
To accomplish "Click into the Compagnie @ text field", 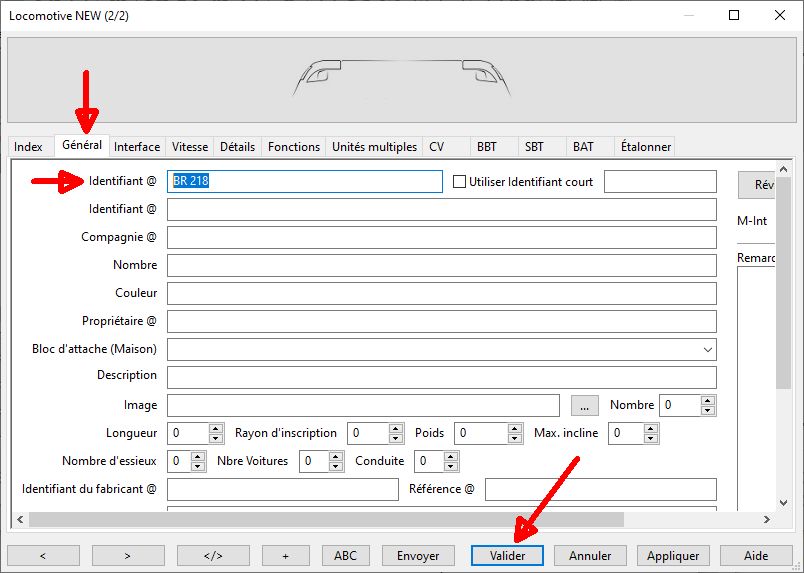I will (441, 238).
